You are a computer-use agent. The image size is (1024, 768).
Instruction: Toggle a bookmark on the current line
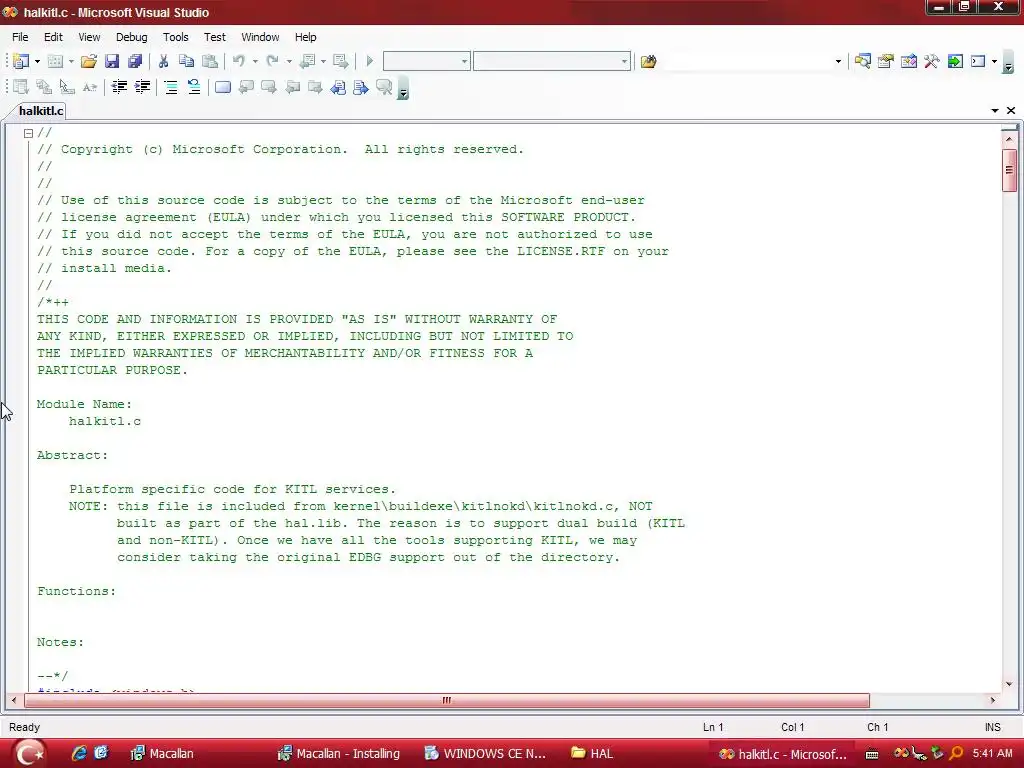223,87
